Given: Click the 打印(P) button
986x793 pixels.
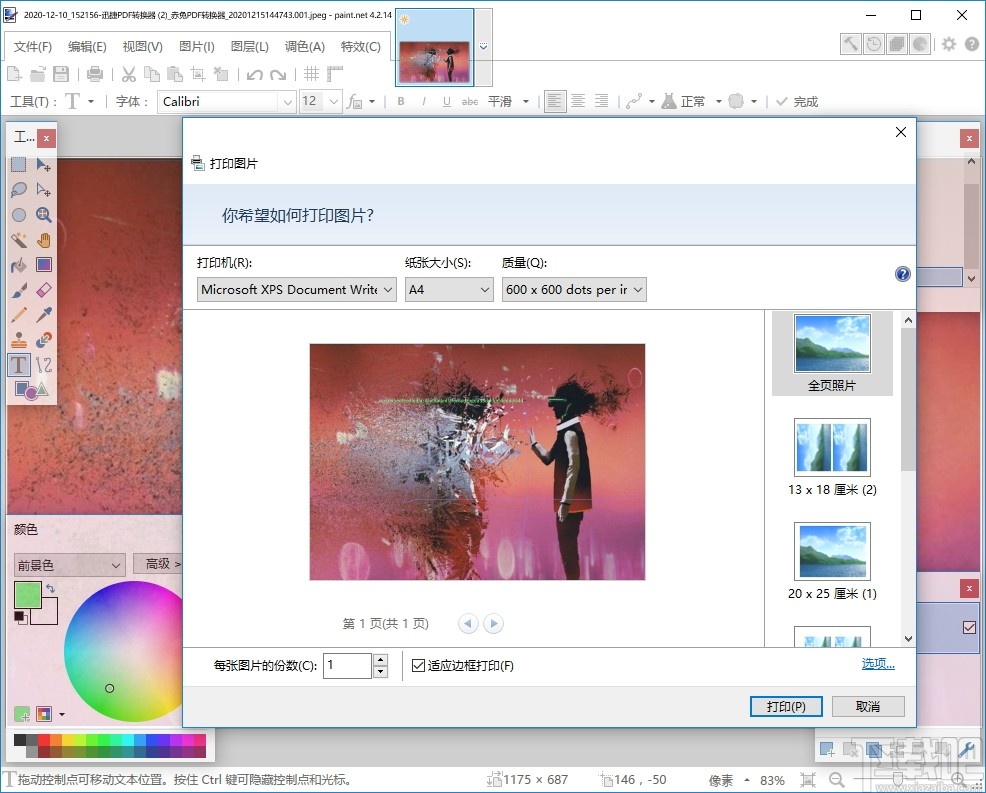Looking at the screenshot, I should click(x=786, y=706).
